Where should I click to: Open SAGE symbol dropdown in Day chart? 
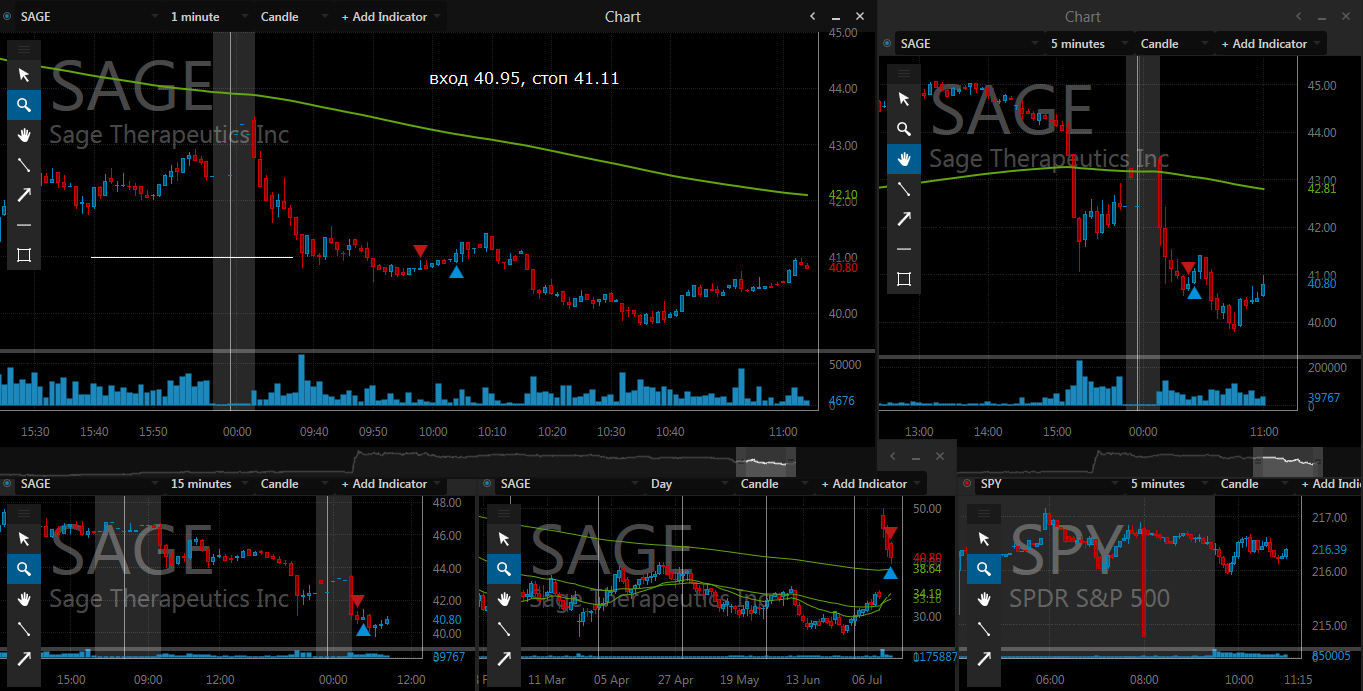(569, 484)
